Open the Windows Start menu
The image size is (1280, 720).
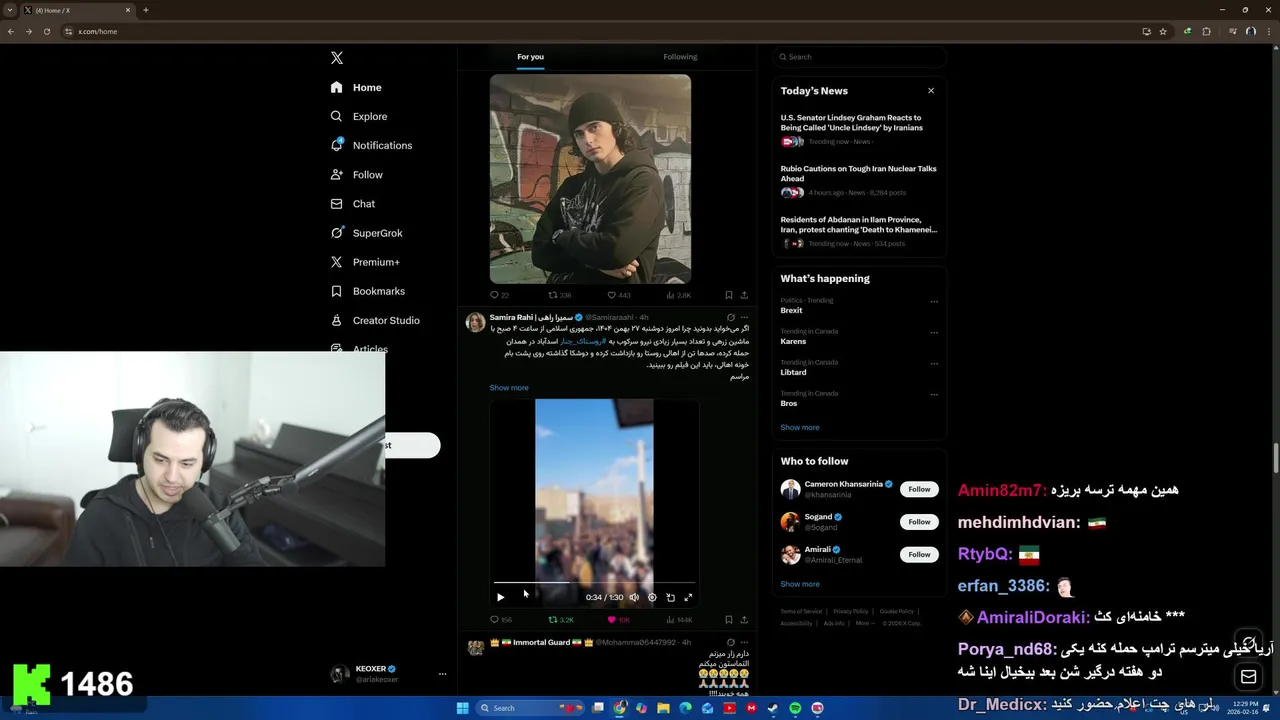[x=462, y=708]
